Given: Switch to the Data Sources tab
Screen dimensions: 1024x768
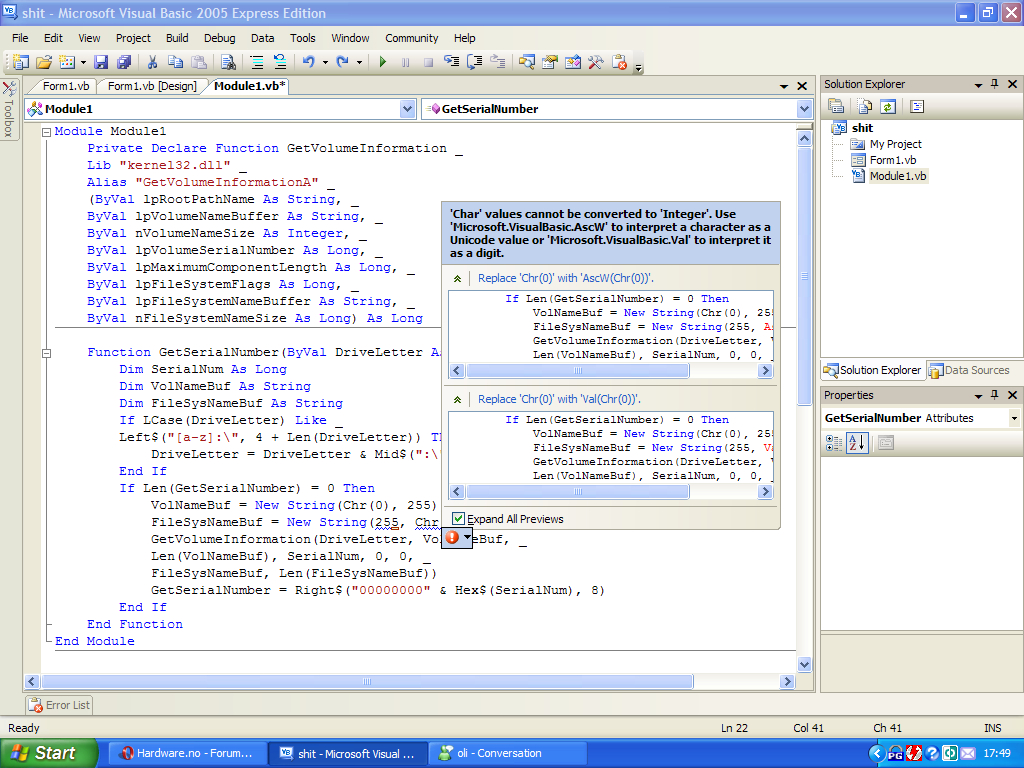Looking at the screenshot, I should tap(970, 370).
